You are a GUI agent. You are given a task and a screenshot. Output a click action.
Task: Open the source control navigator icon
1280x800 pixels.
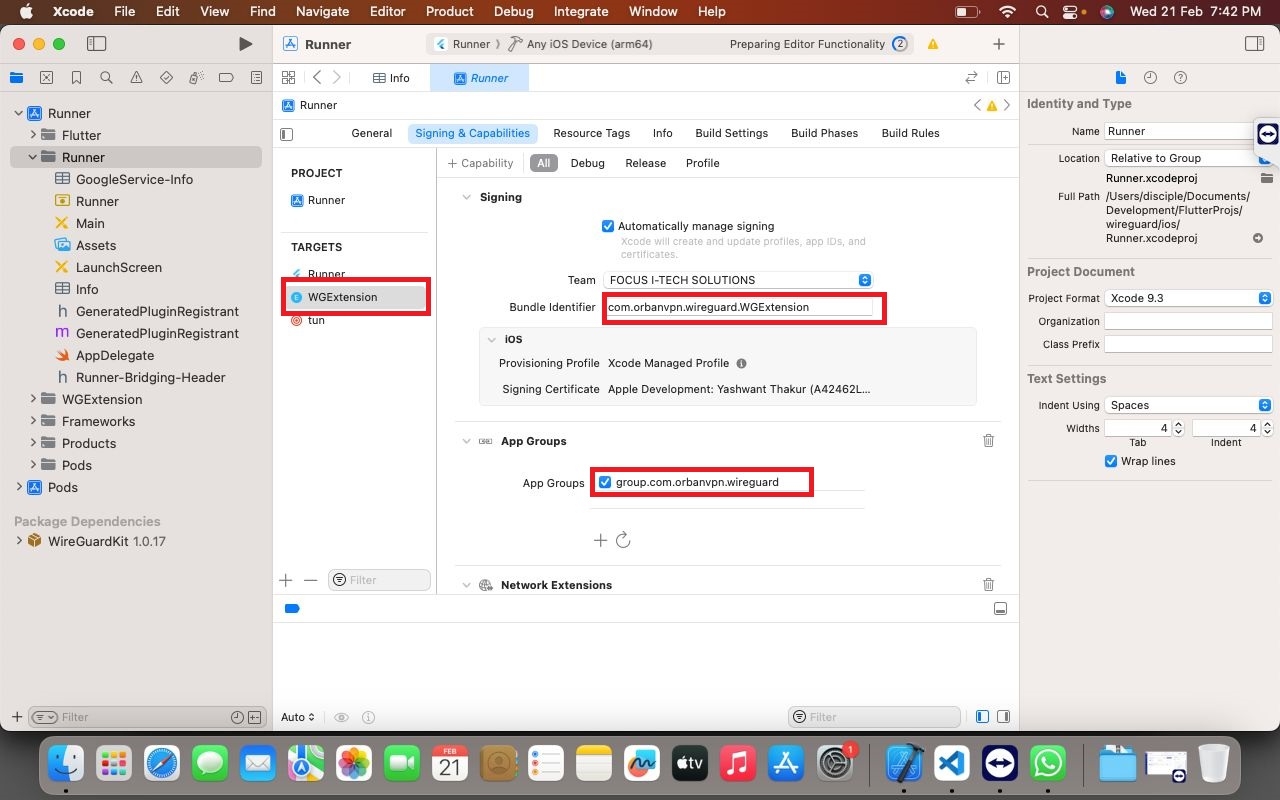tap(46, 78)
